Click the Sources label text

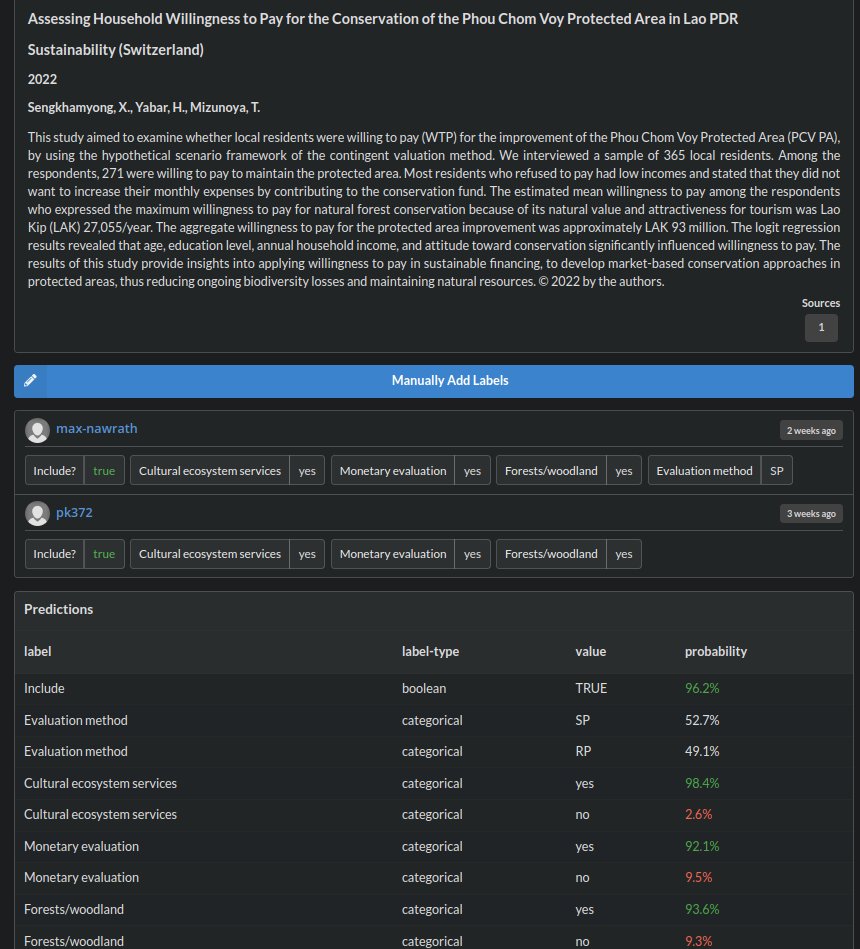coord(821,303)
